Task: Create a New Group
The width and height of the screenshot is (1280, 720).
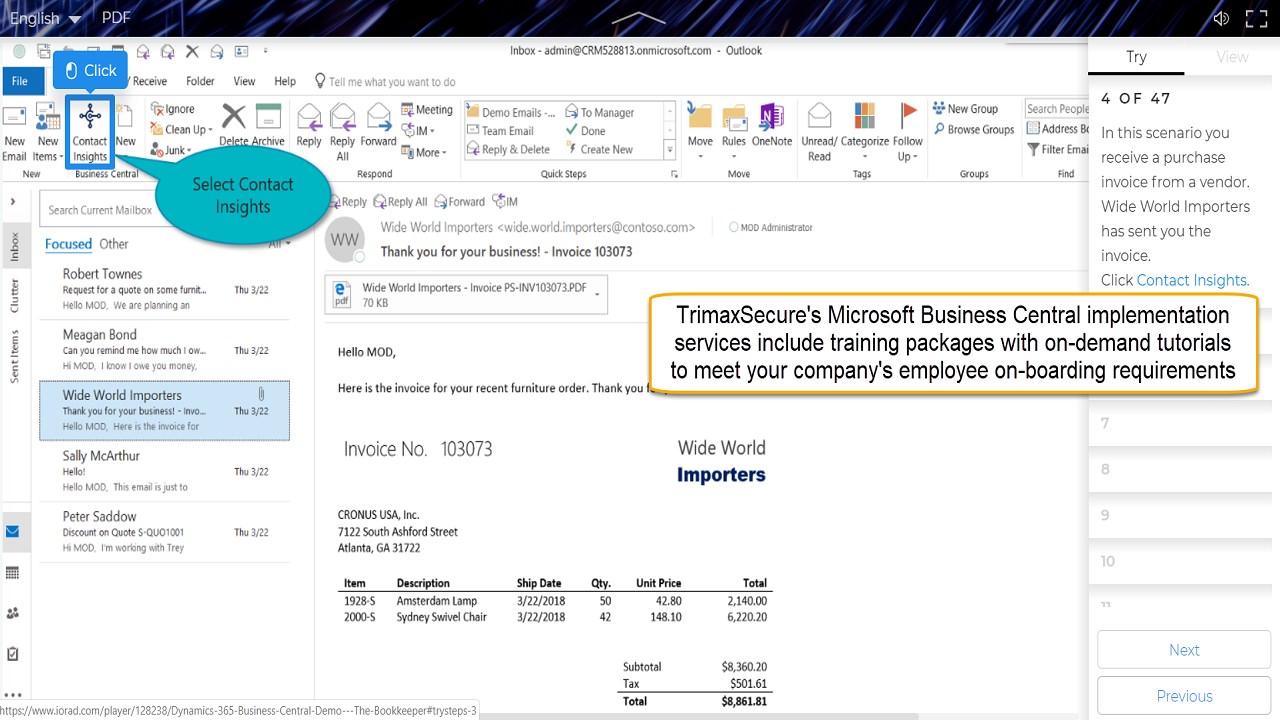Action: click(966, 109)
